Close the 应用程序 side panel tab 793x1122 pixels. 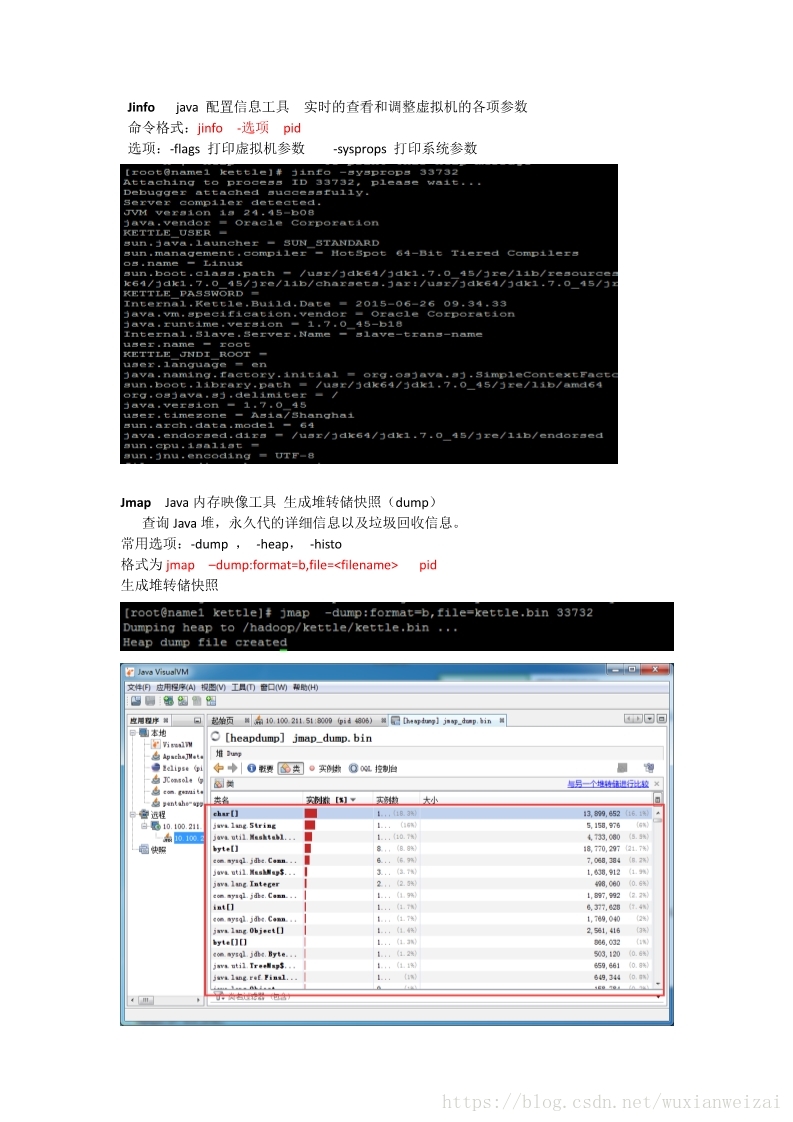coord(166,721)
